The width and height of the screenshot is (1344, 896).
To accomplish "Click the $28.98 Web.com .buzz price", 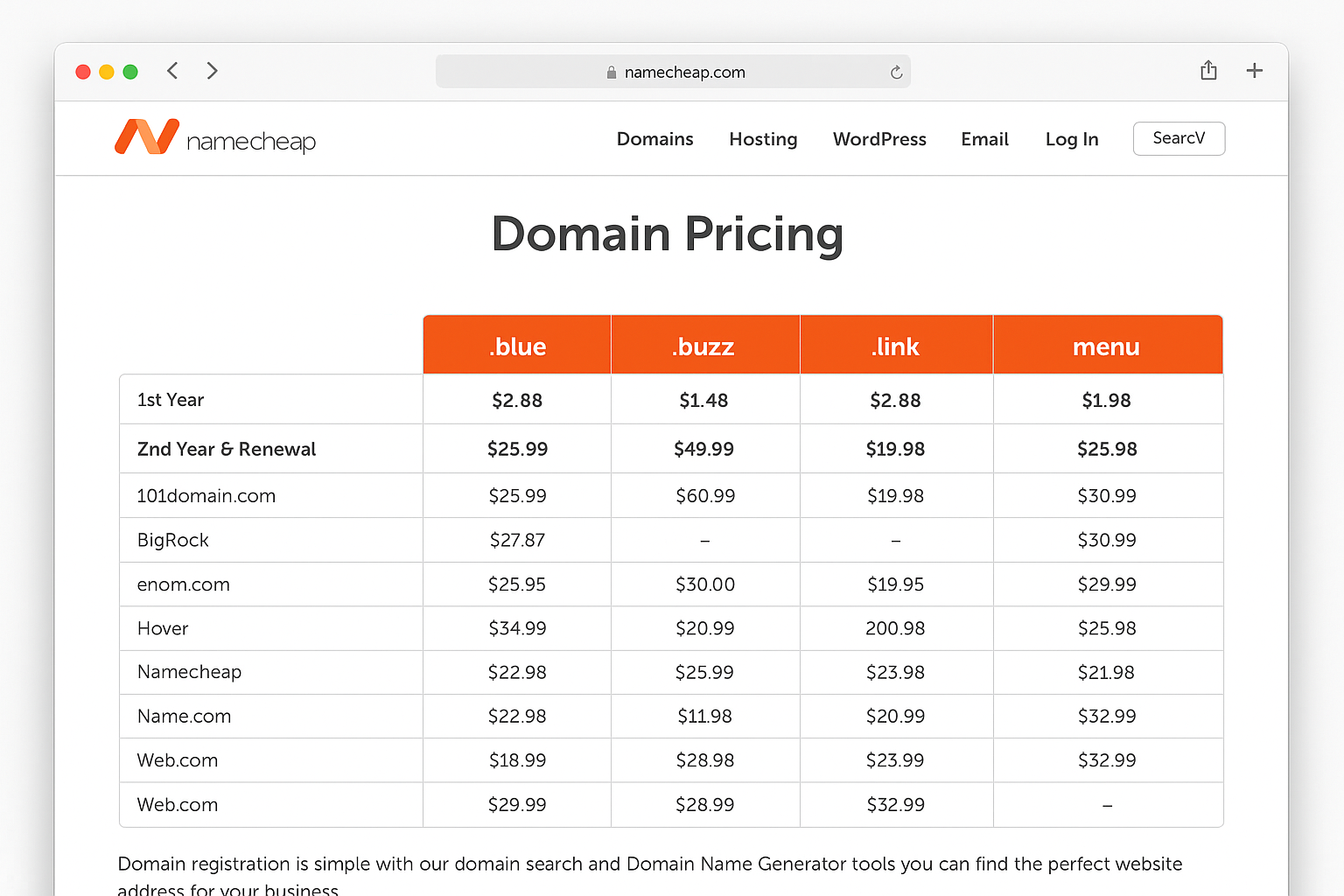I will click(704, 759).
